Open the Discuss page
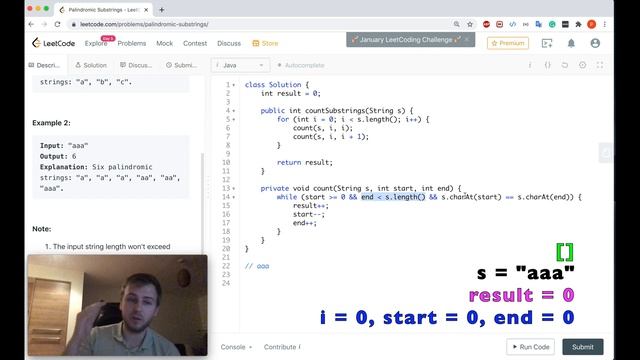This screenshot has height=360, width=640. (x=229, y=43)
